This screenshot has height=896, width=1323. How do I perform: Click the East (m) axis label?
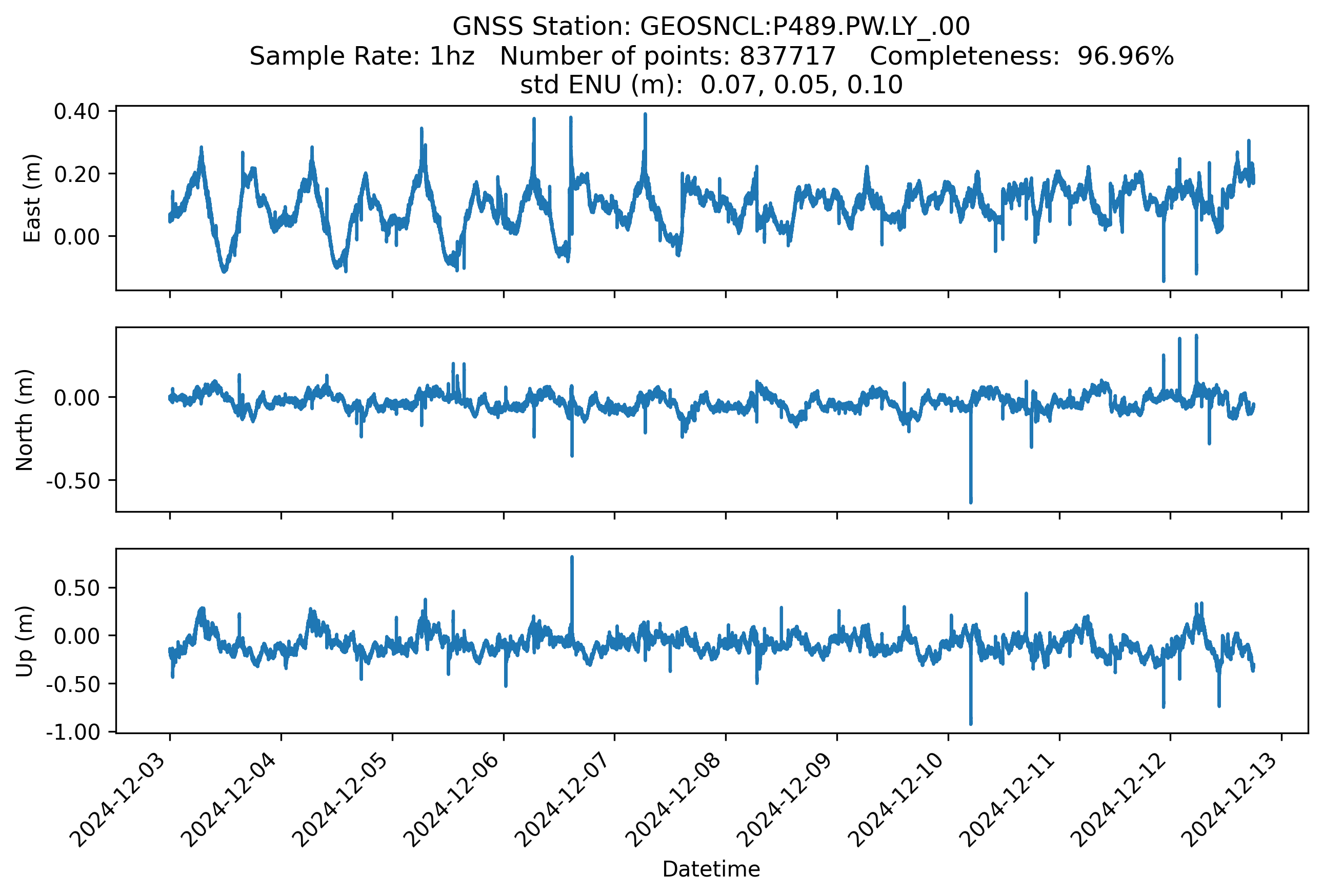32,198
